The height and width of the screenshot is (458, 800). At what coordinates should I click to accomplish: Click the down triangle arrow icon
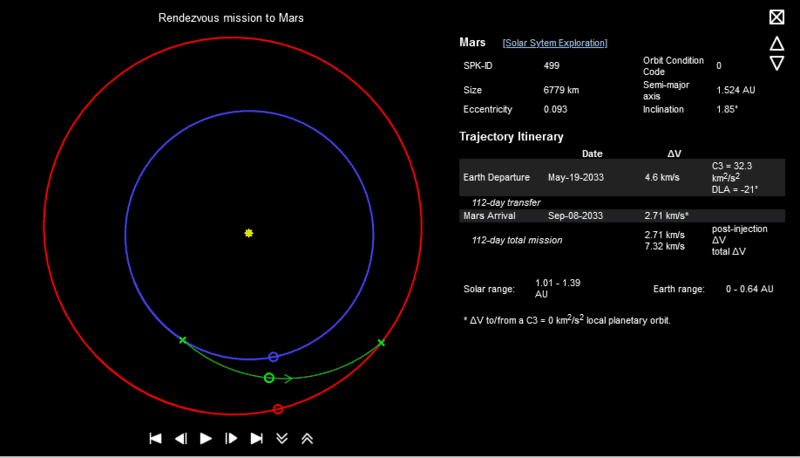777,63
